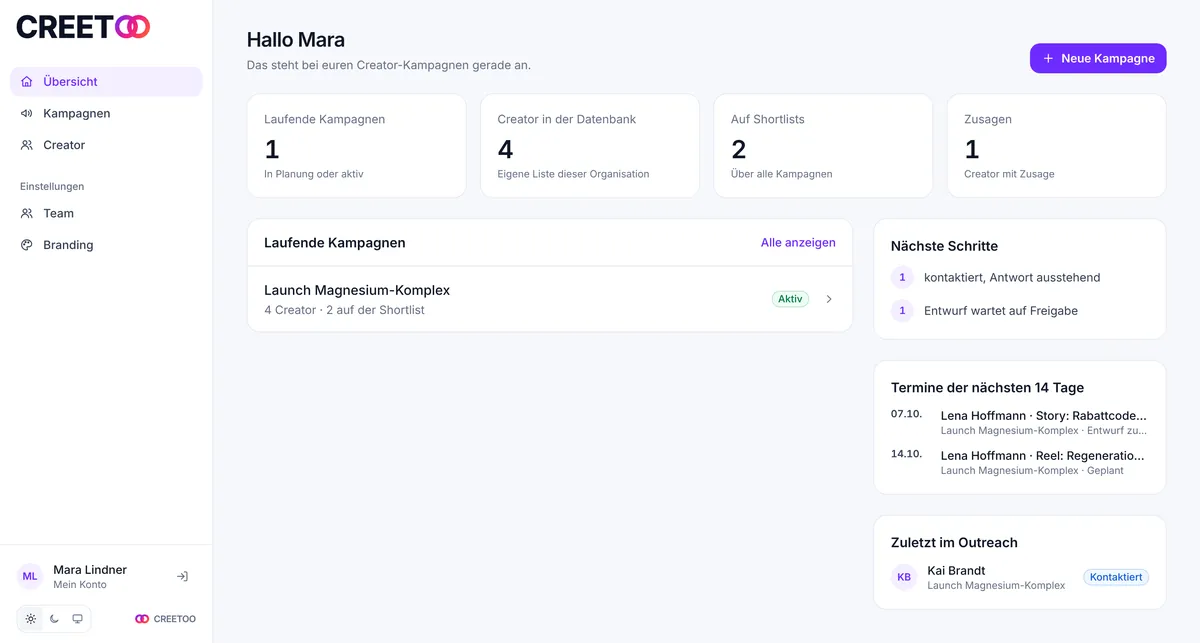Open the Creator list in the sidebar
This screenshot has height=643, width=1200.
coord(106,145)
